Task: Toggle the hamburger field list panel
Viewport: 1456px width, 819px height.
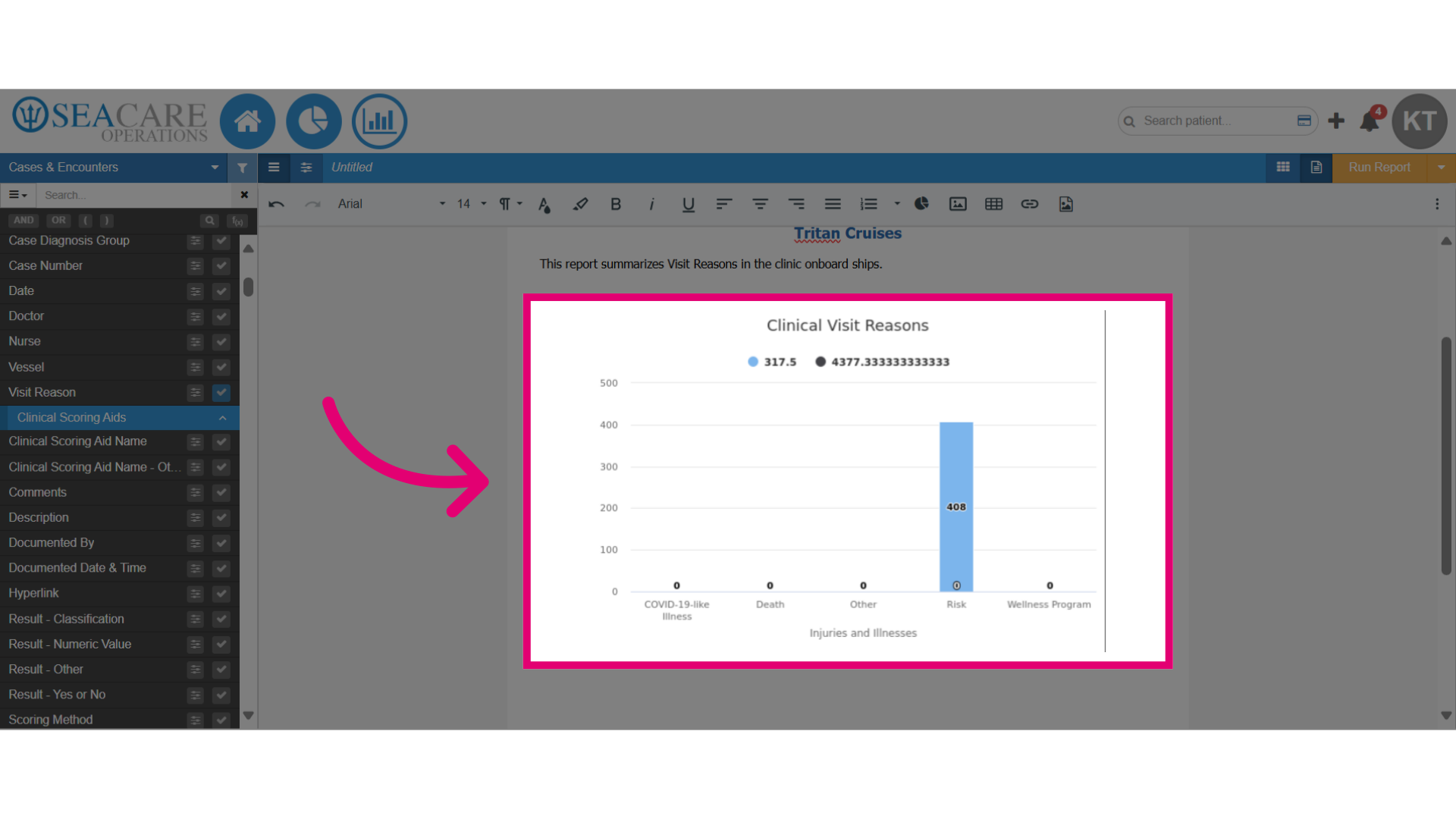Action: pyautogui.click(x=274, y=168)
